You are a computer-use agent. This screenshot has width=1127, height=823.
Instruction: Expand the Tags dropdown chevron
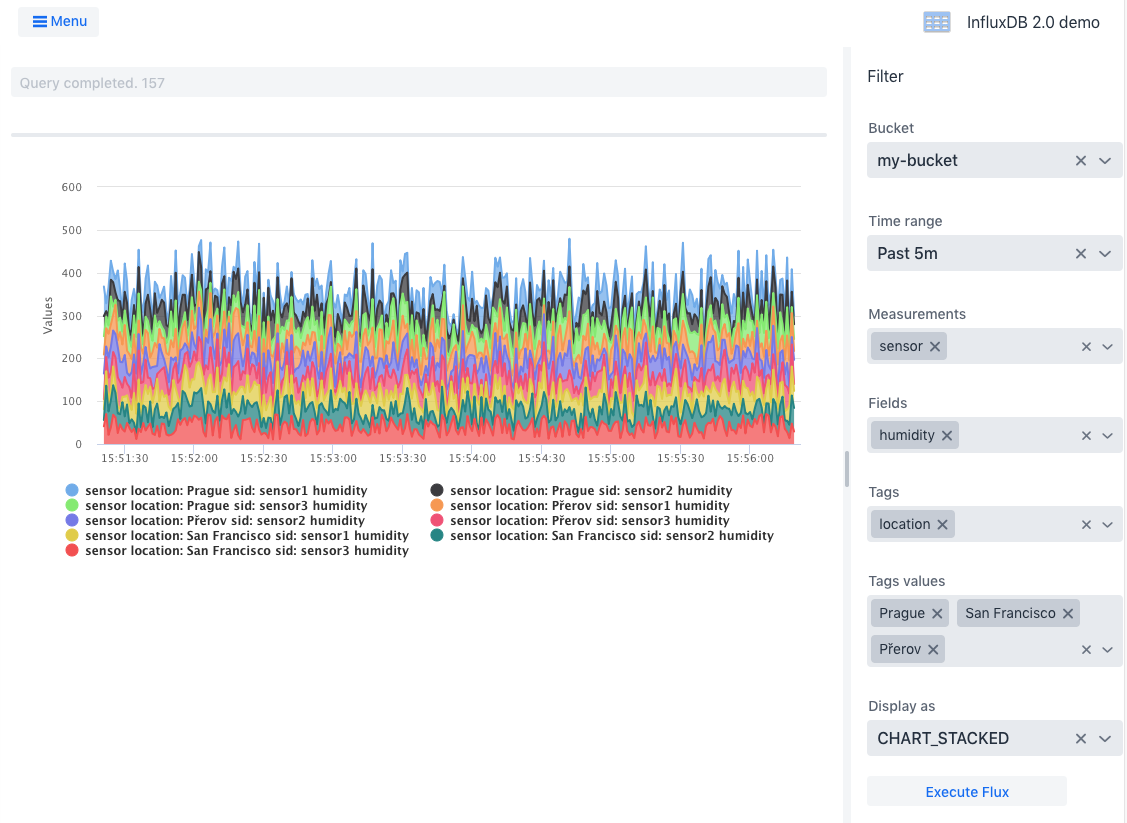[x=1108, y=525]
